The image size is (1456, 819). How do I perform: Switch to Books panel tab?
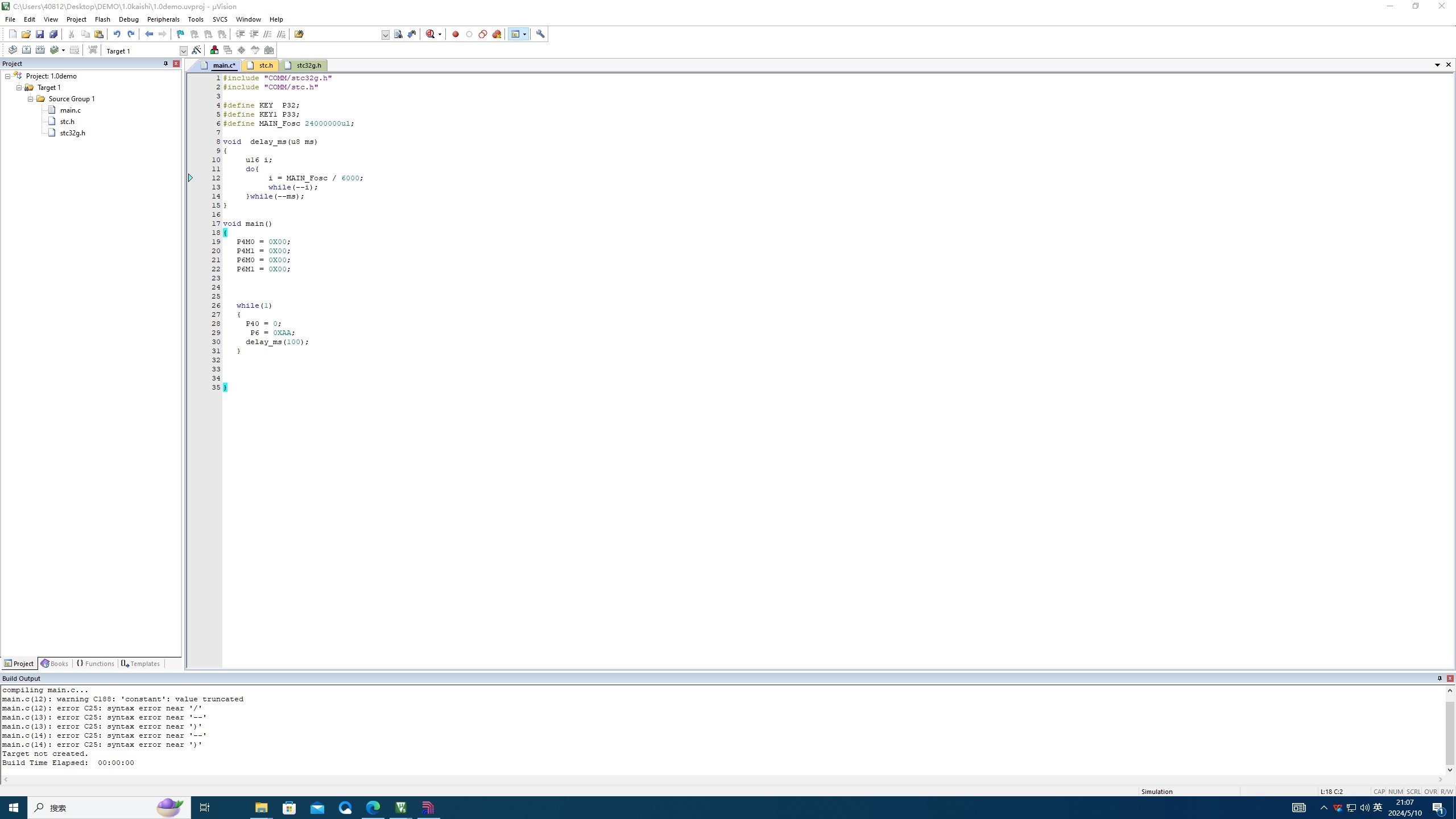pyautogui.click(x=55, y=664)
